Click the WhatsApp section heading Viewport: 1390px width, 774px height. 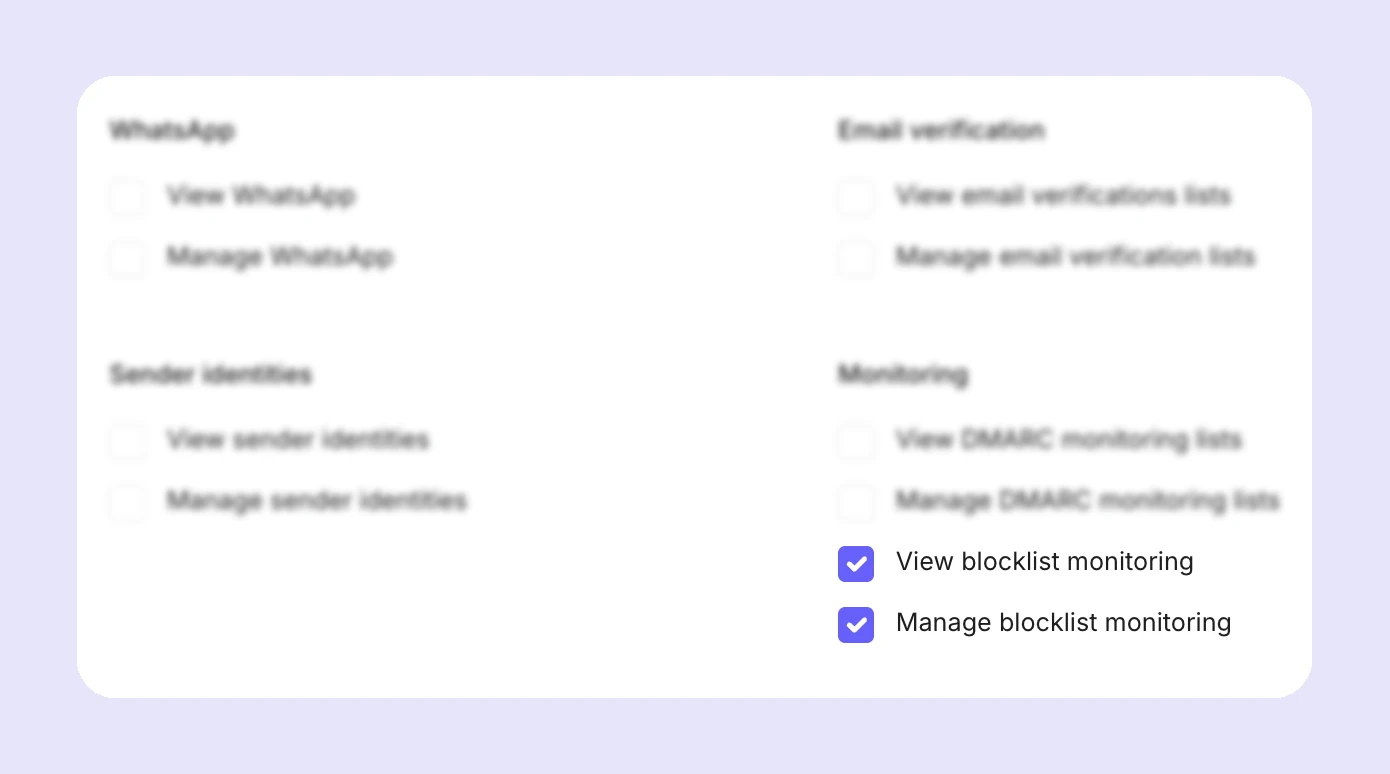171,131
